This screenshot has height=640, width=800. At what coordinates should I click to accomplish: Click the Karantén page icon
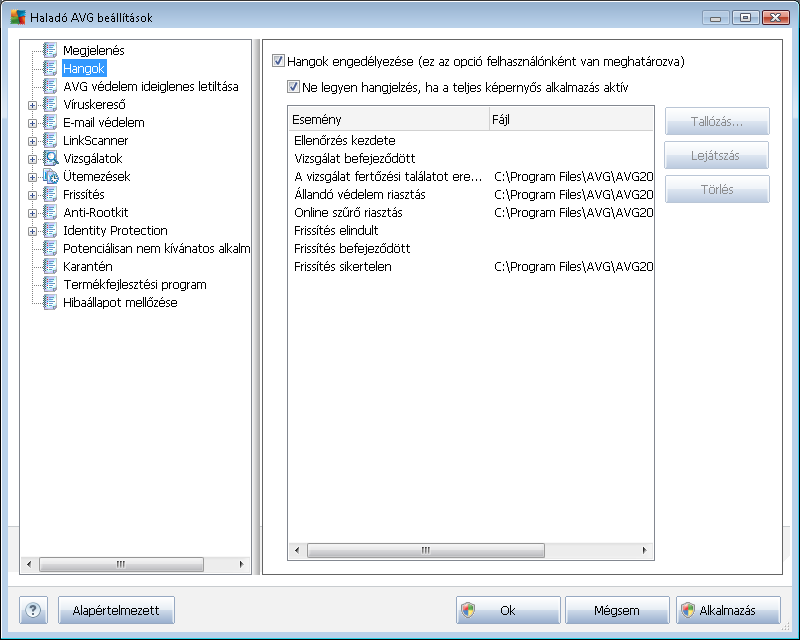[x=50, y=266]
